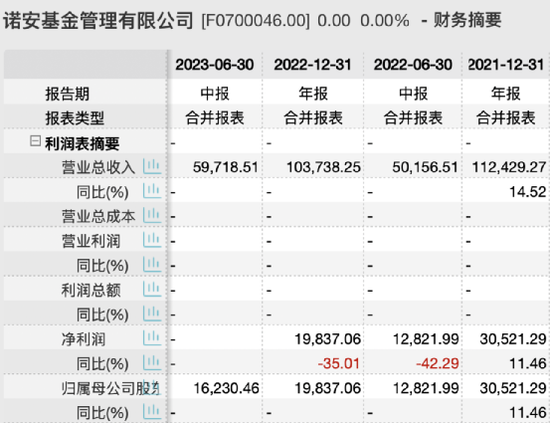
Task: Open chart icon for 营业利润 row
Action: 152,240
